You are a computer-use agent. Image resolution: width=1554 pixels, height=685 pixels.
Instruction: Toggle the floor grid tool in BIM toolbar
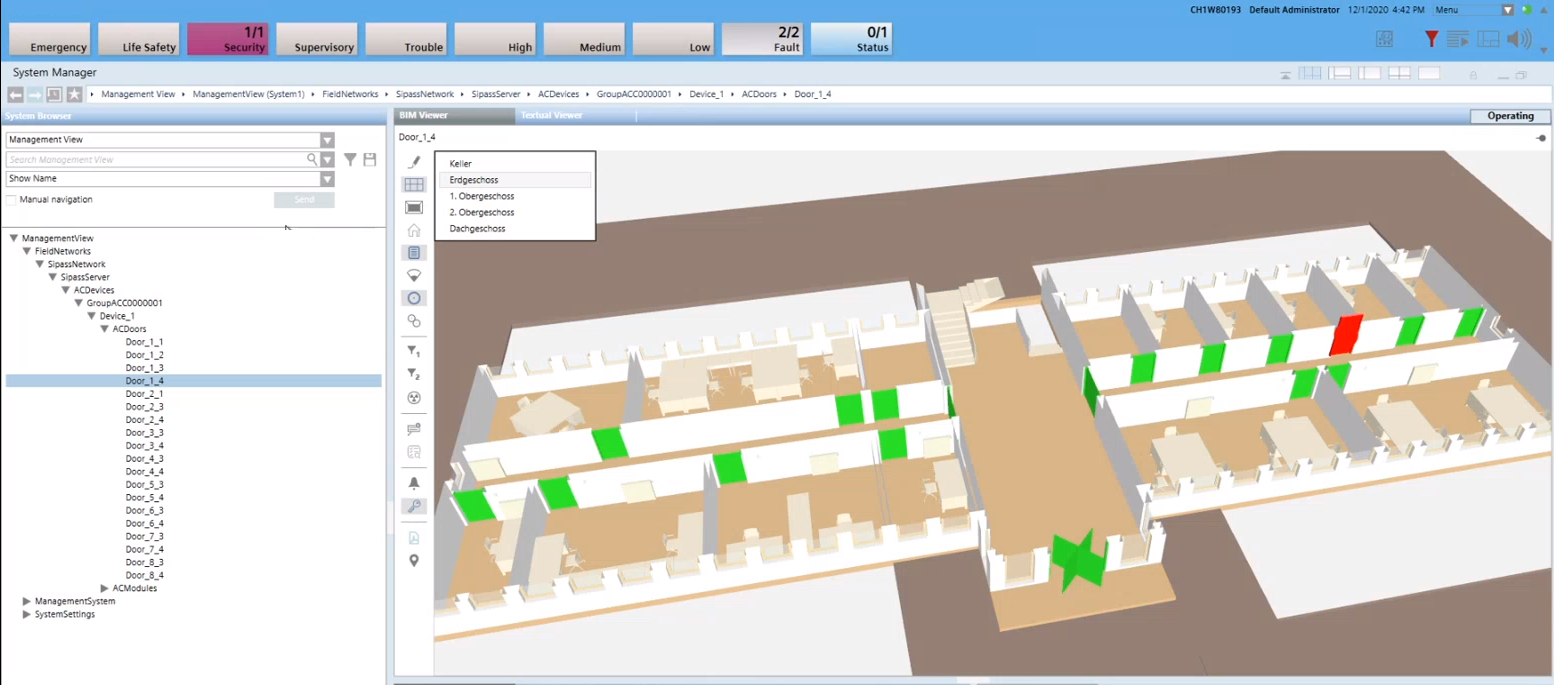414,185
